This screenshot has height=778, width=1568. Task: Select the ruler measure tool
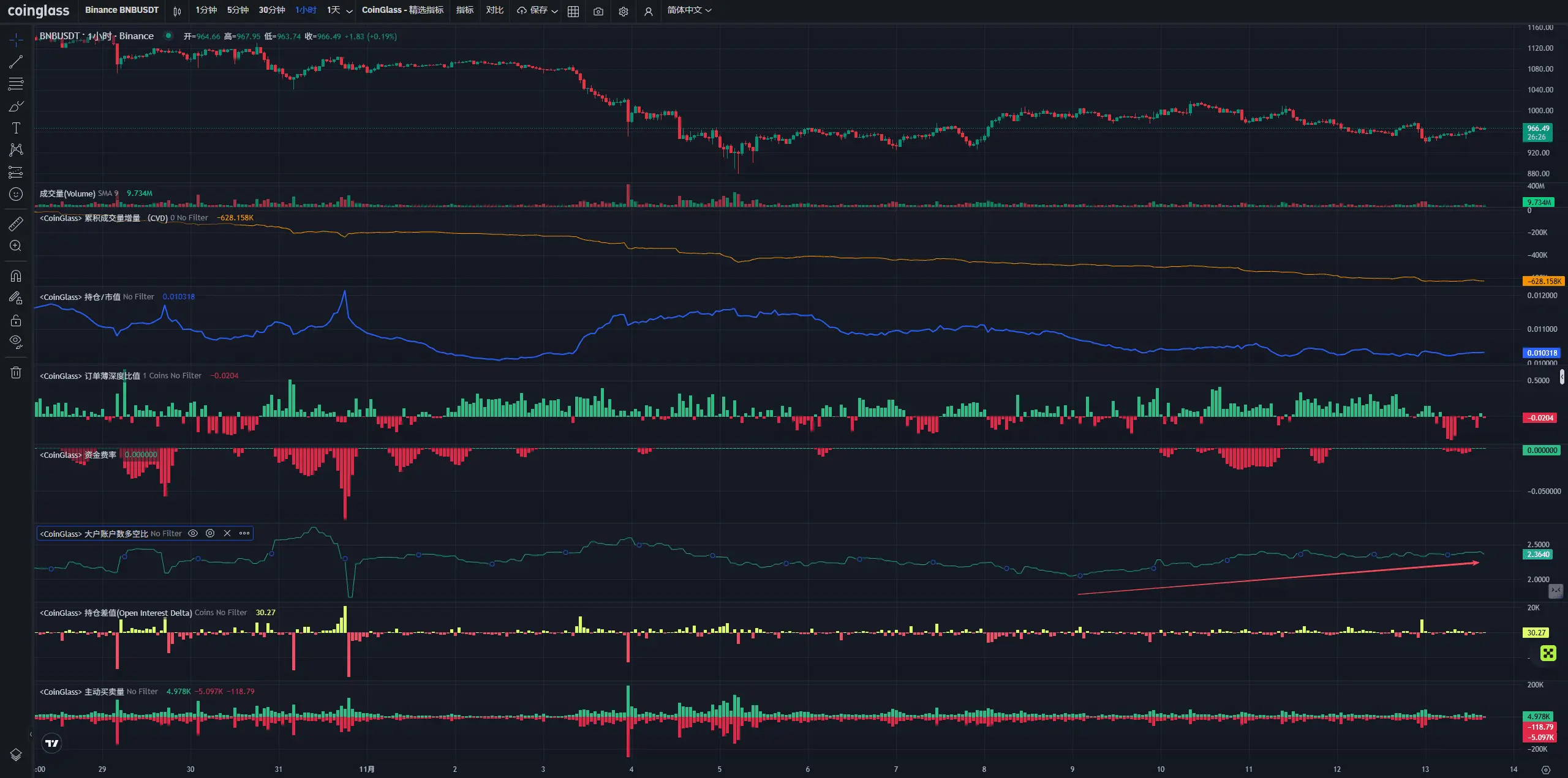click(16, 224)
